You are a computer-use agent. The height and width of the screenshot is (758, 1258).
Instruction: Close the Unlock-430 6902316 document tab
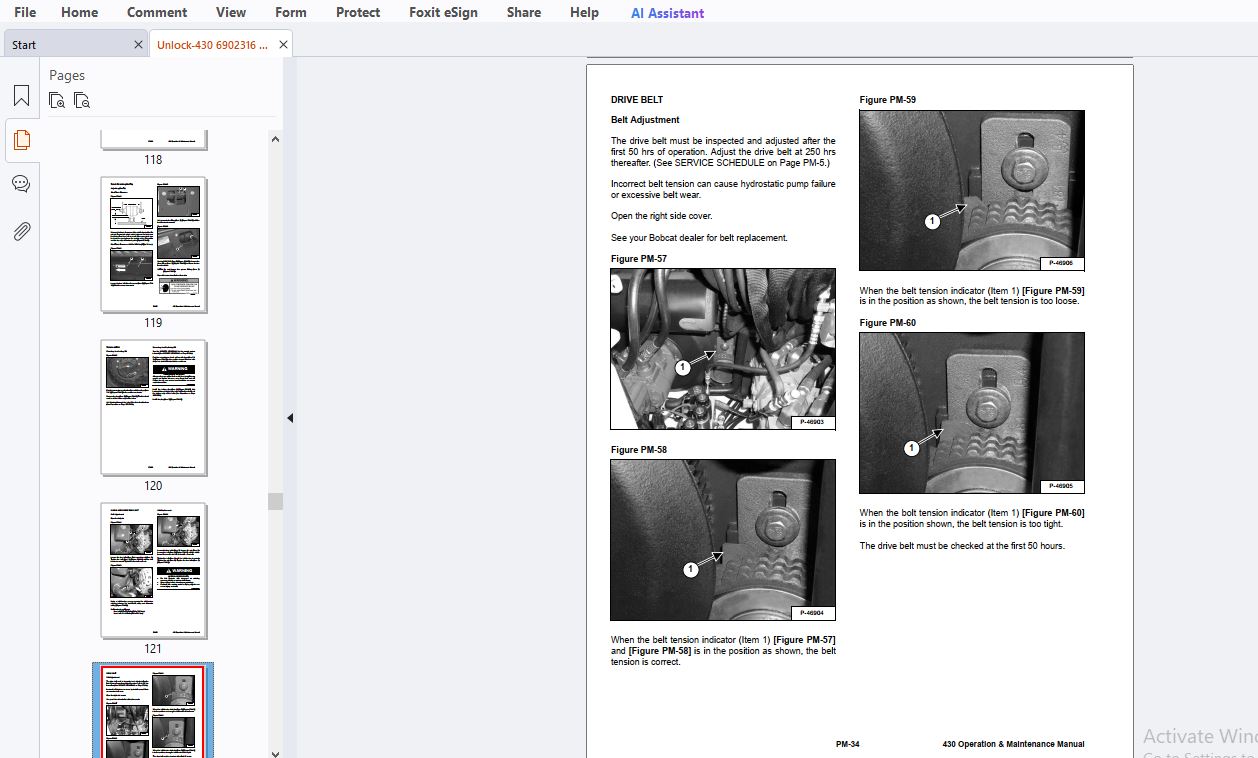tap(283, 45)
